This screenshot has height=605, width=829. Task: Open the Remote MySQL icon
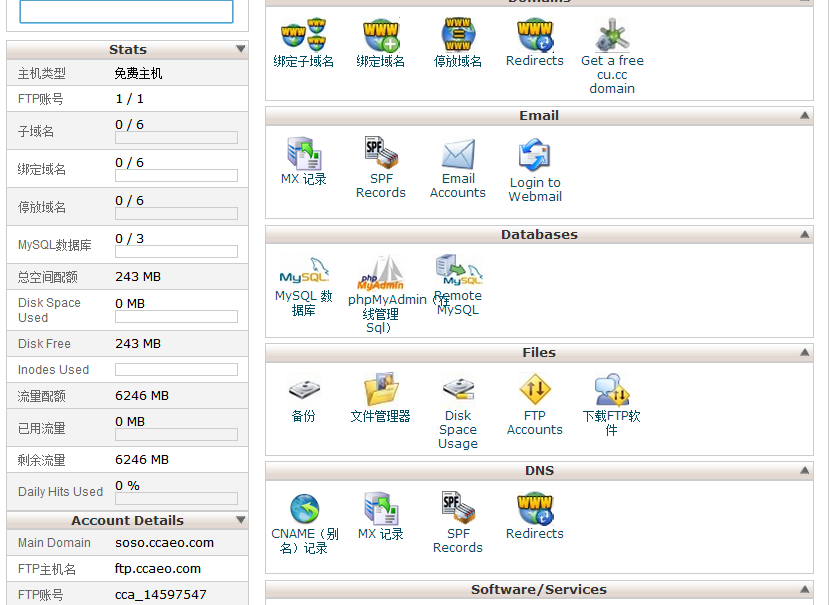pos(458,271)
